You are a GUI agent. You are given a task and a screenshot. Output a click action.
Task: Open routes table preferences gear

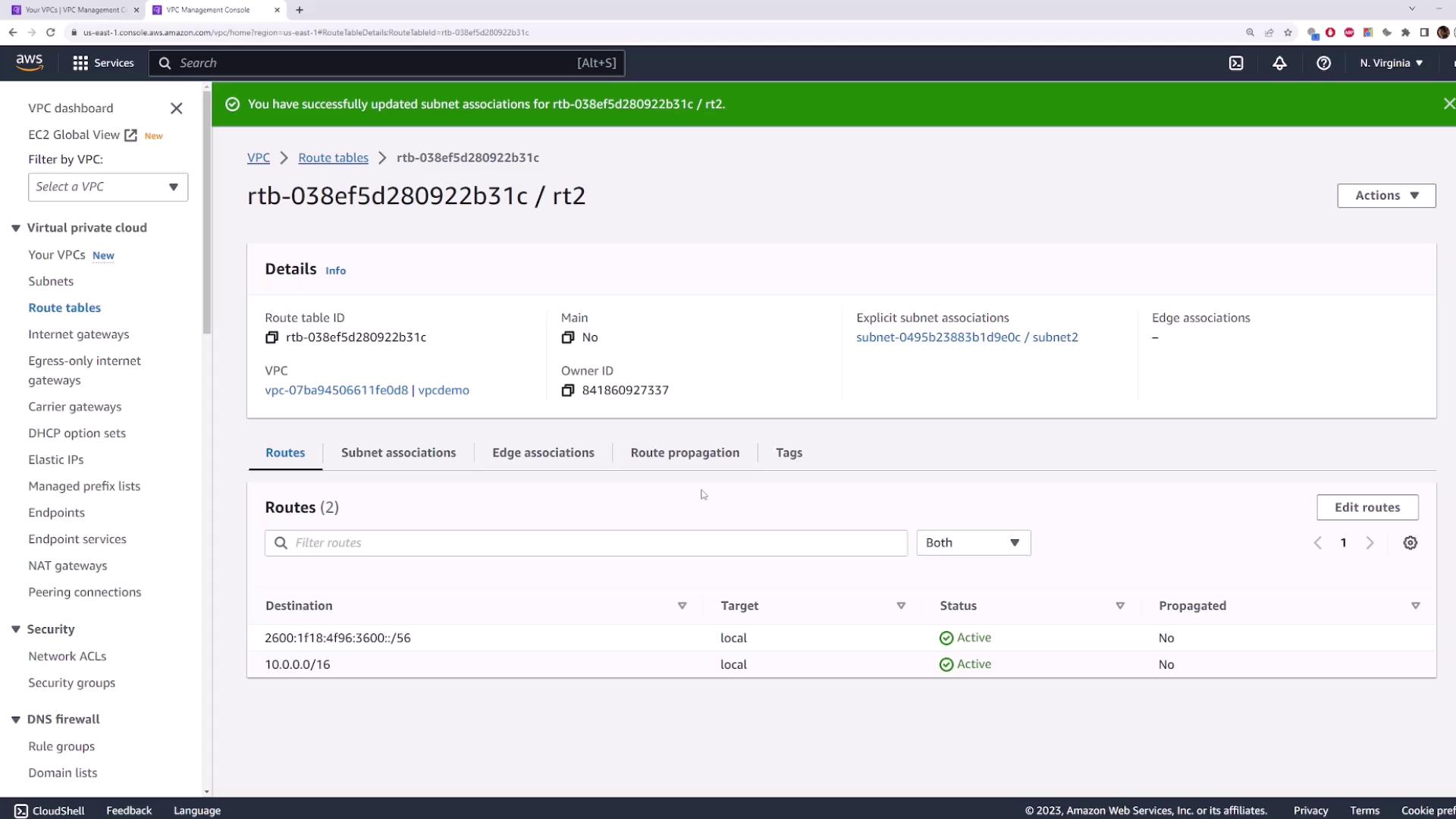(x=1410, y=543)
